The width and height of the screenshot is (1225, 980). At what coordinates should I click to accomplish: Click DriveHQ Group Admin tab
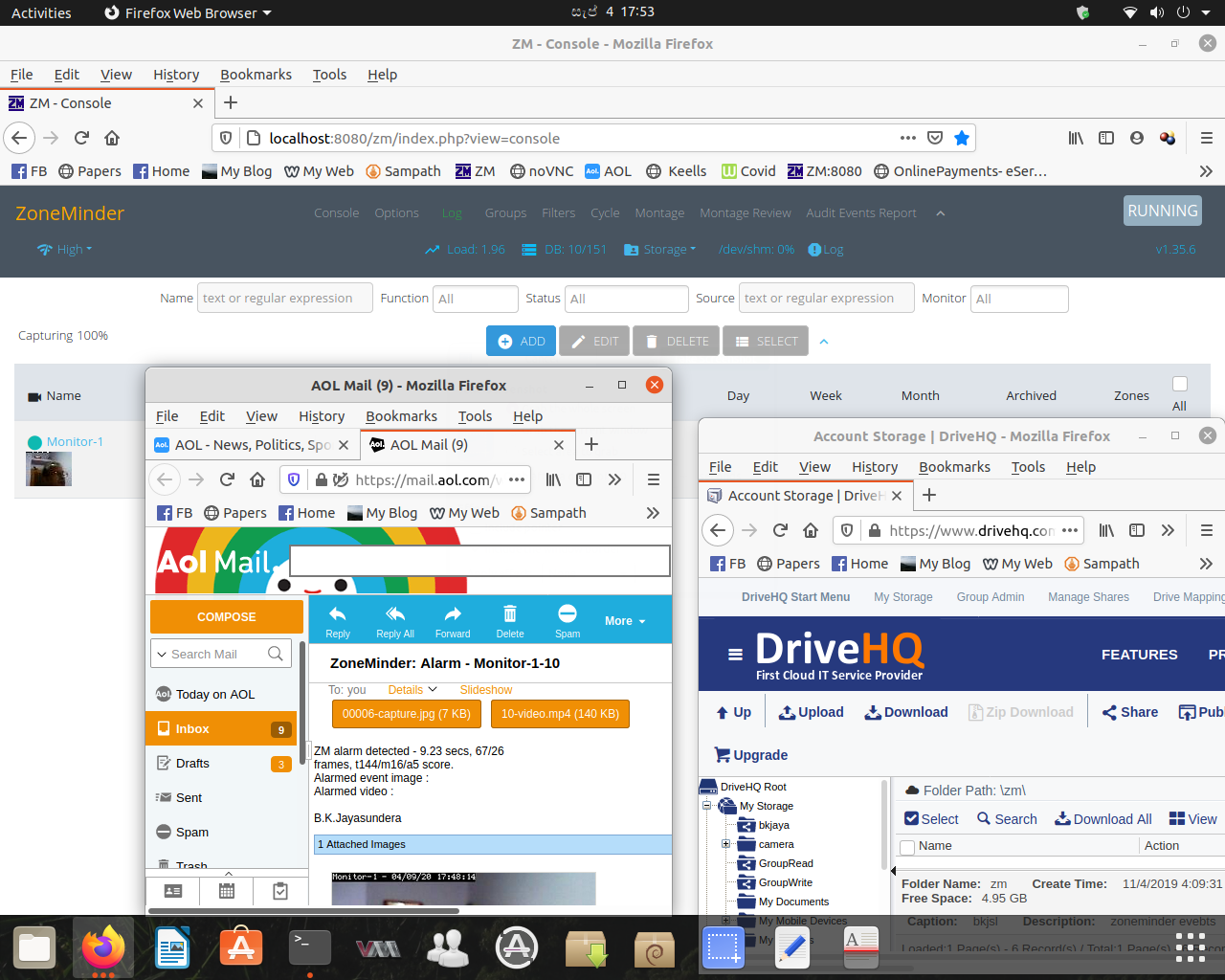[991, 597]
